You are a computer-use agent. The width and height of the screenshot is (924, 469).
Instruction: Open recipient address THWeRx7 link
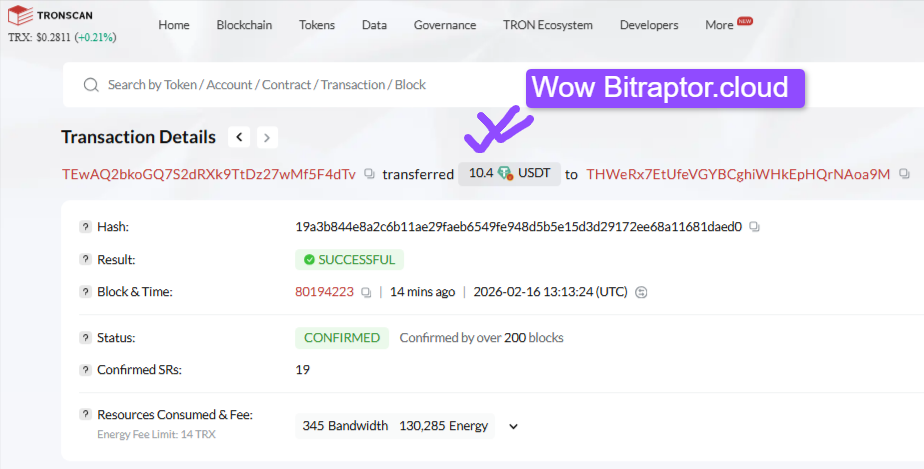[737, 174]
